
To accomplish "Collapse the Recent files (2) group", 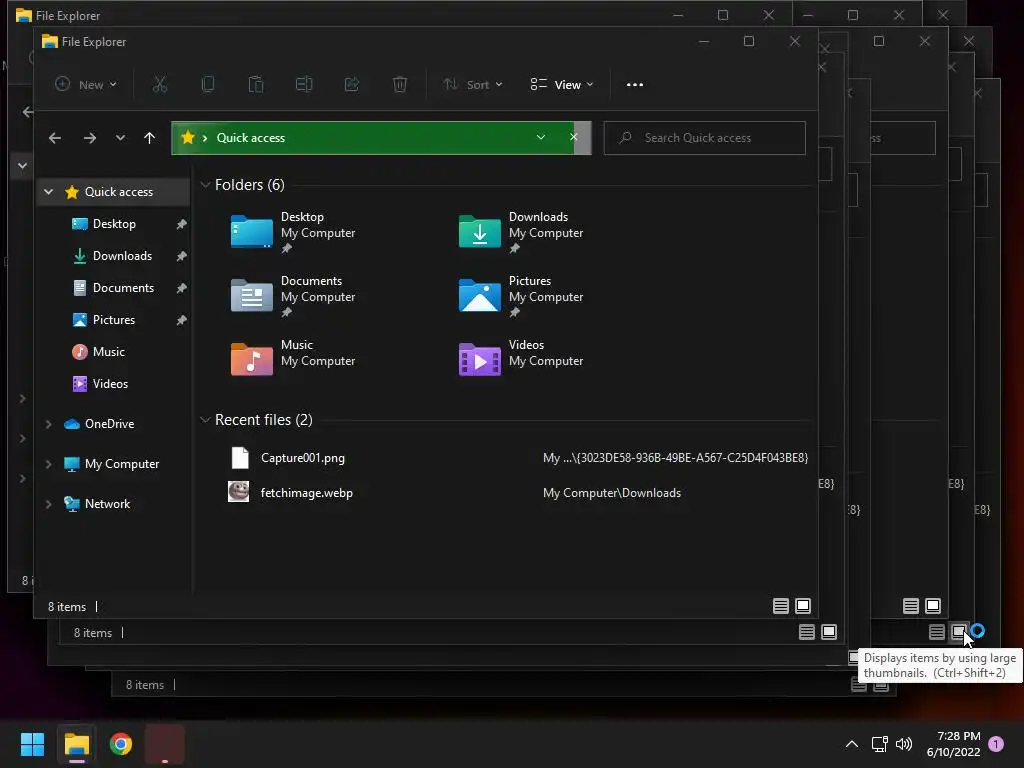I will [x=205, y=420].
